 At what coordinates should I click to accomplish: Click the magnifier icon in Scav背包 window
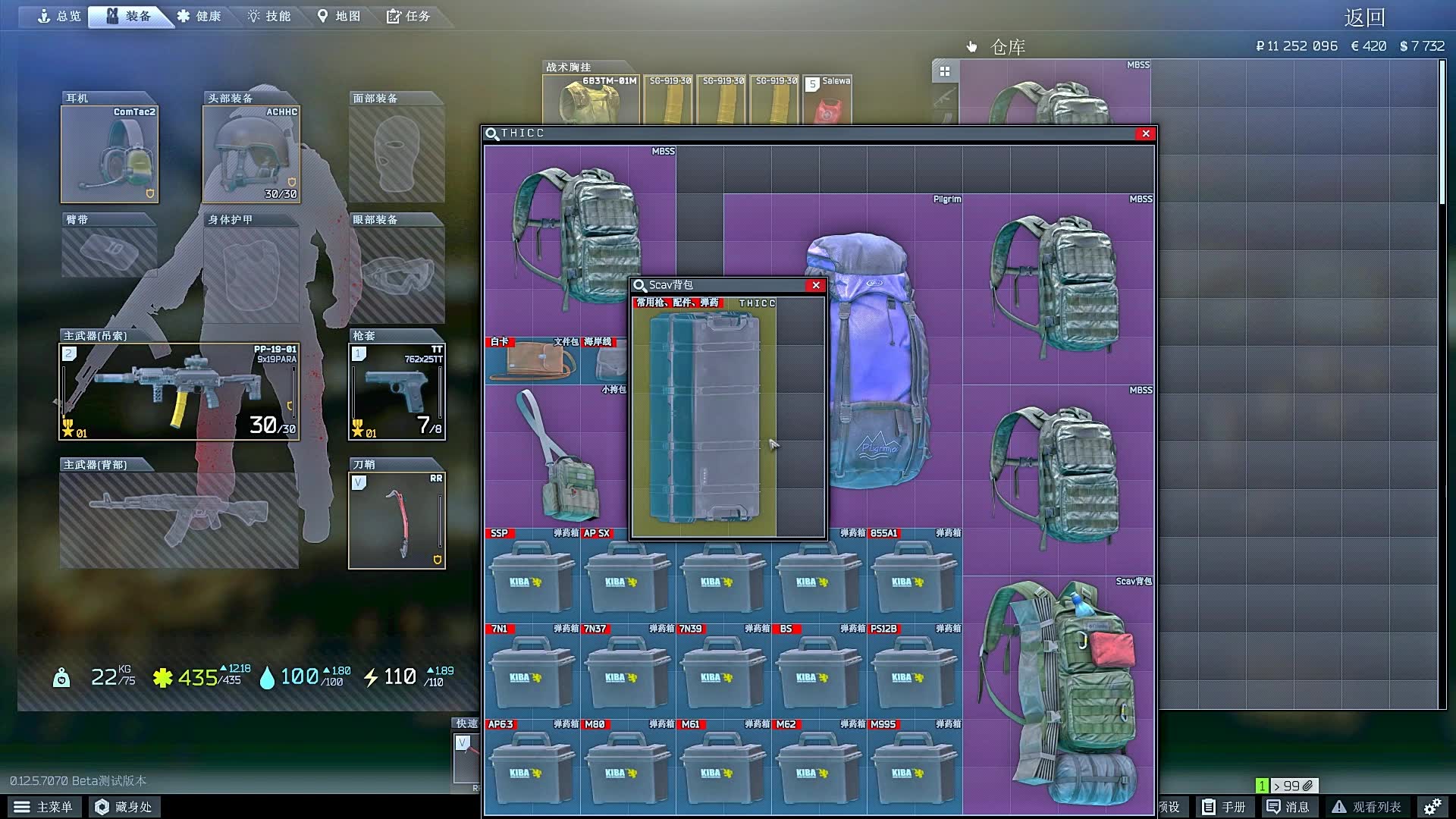click(640, 285)
